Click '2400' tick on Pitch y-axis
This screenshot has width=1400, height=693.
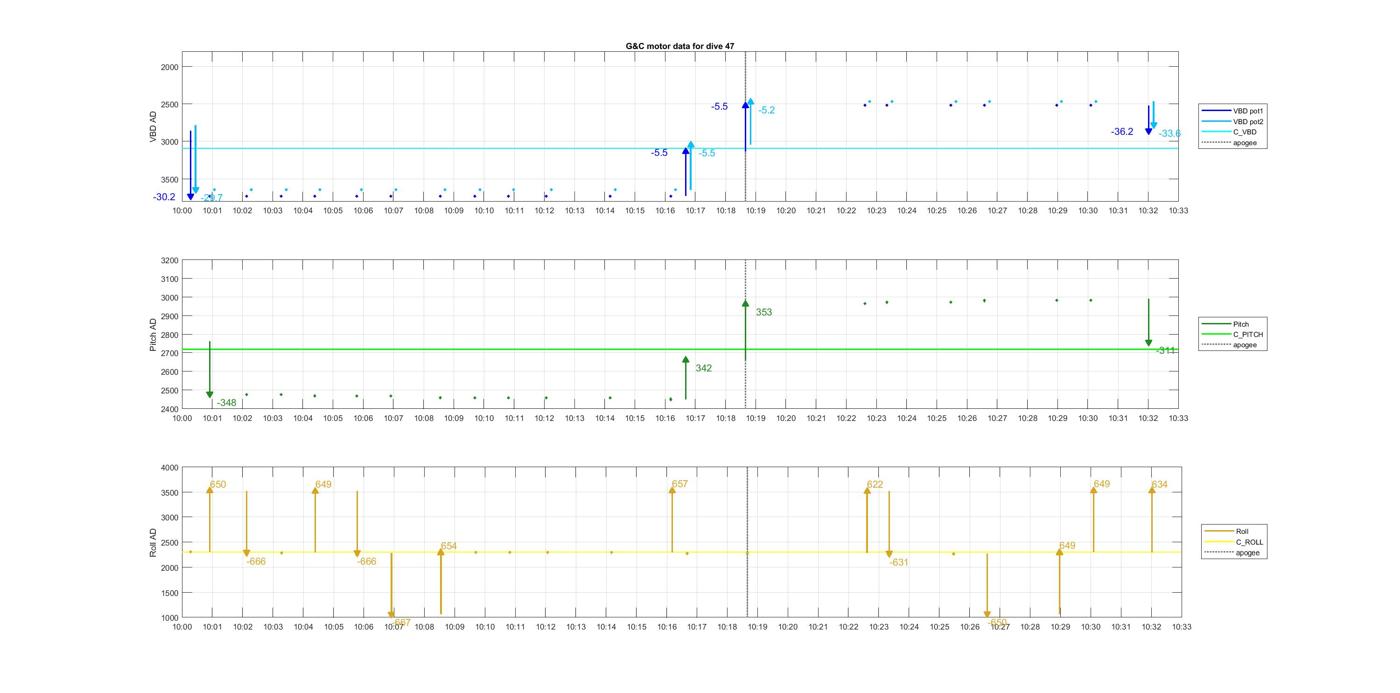(x=169, y=409)
